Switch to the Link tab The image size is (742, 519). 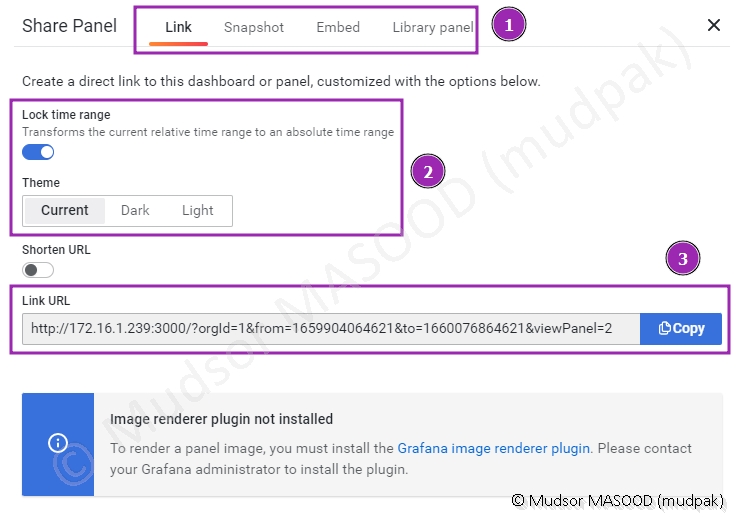coord(179,27)
